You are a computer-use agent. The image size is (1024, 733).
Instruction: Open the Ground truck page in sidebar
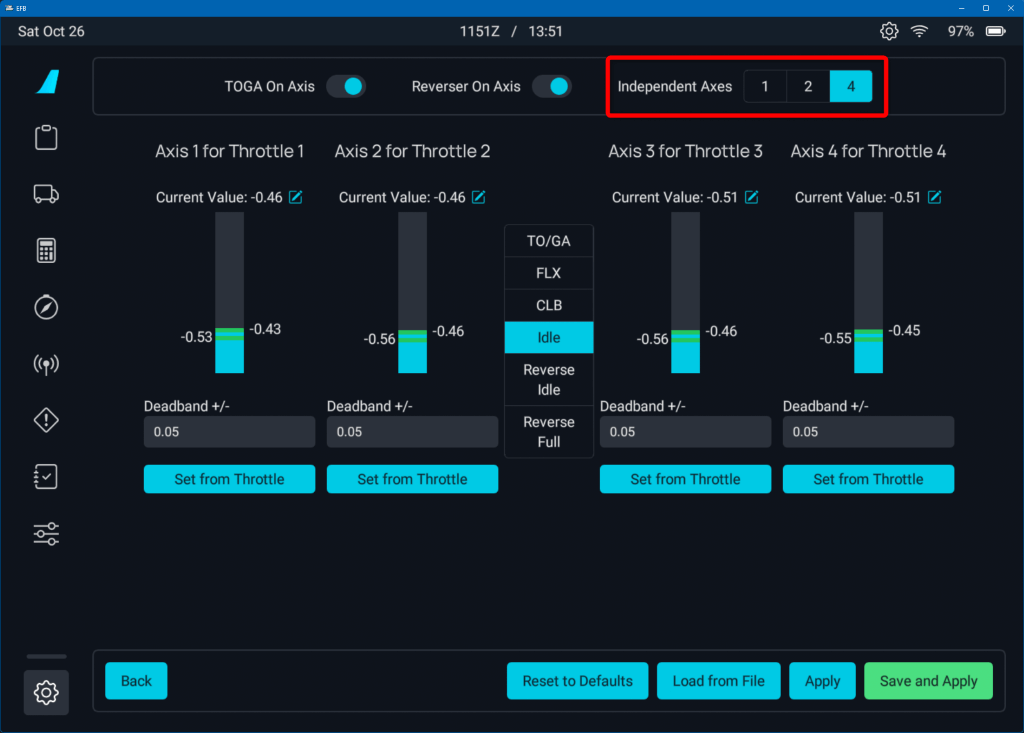tap(46, 194)
